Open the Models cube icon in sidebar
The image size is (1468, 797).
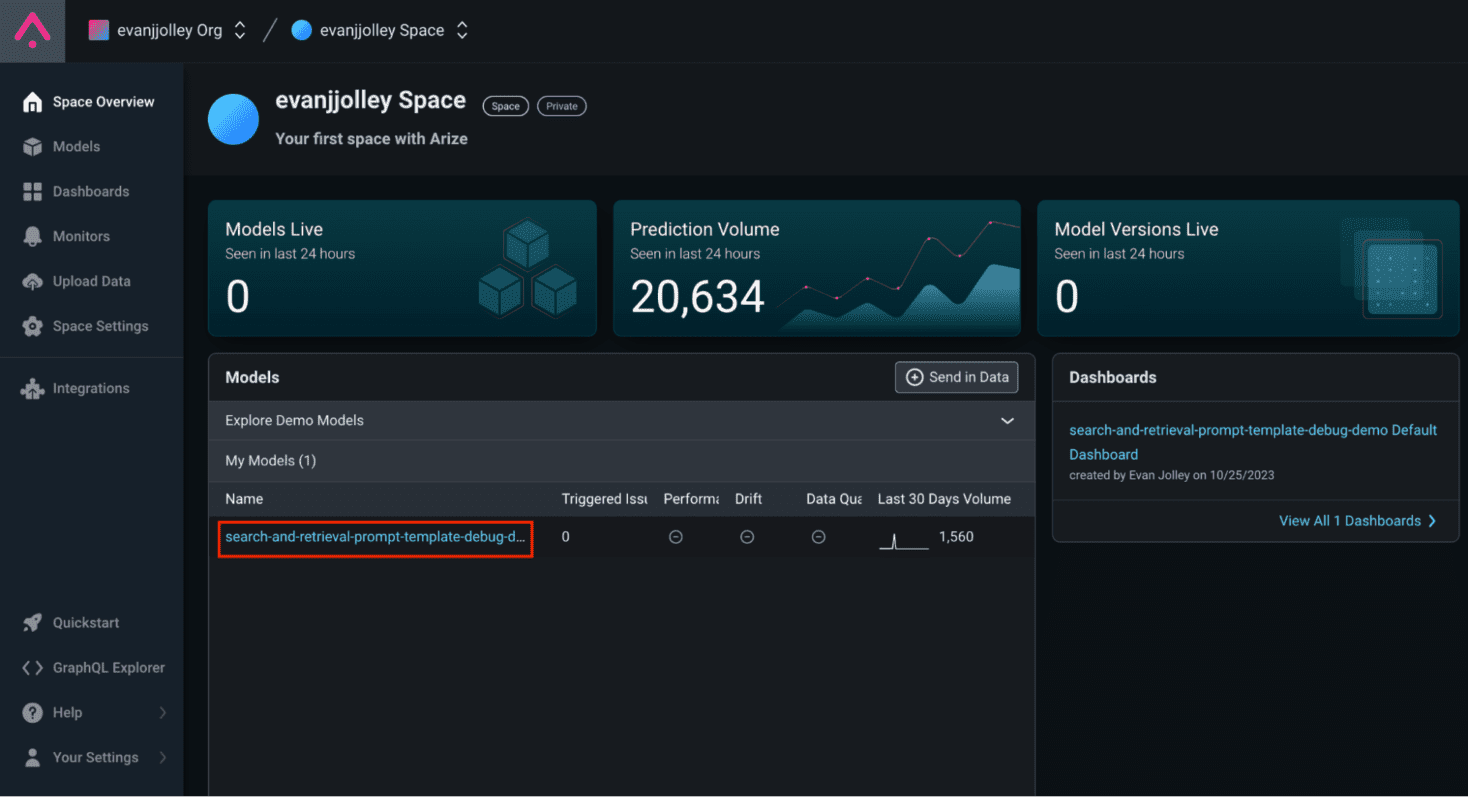pyautogui.click(x=33, y=147)
